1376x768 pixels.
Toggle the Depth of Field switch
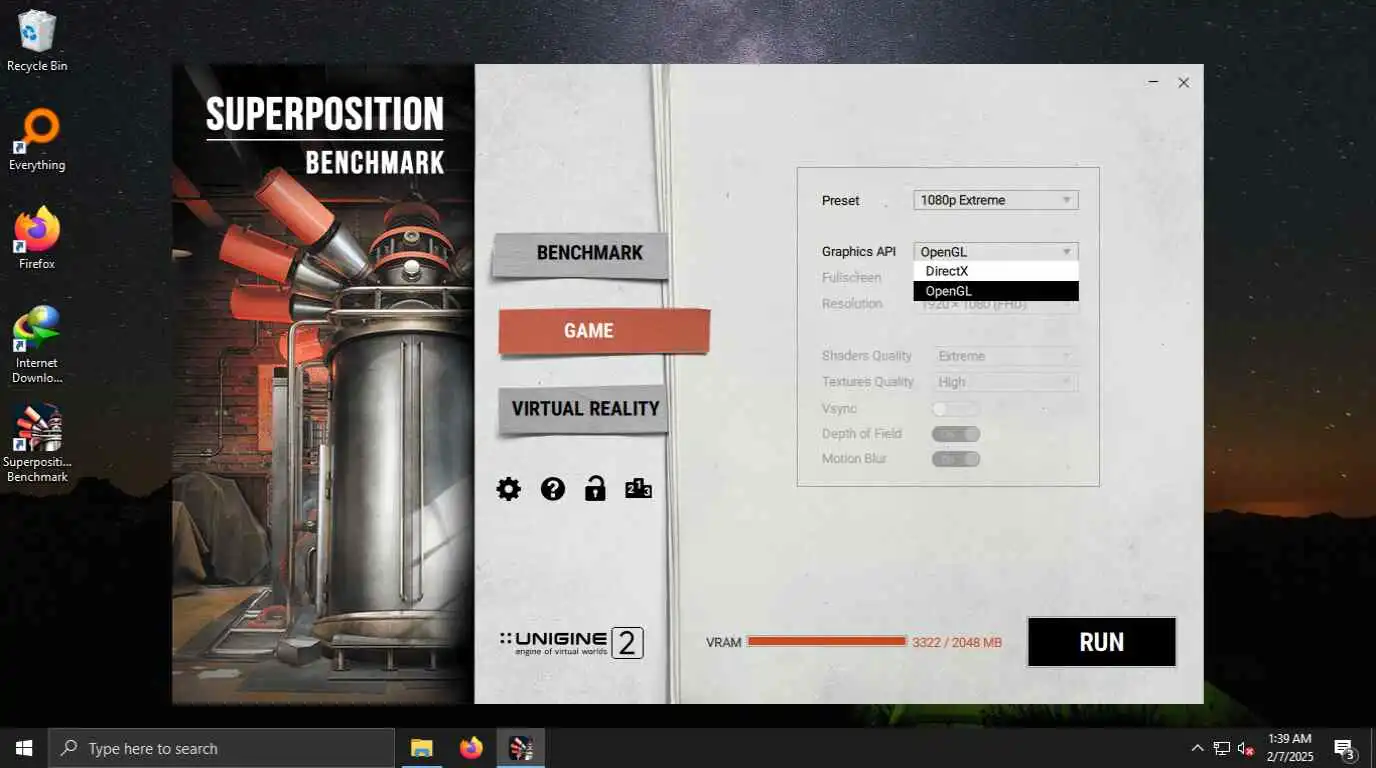coord(955,434)
